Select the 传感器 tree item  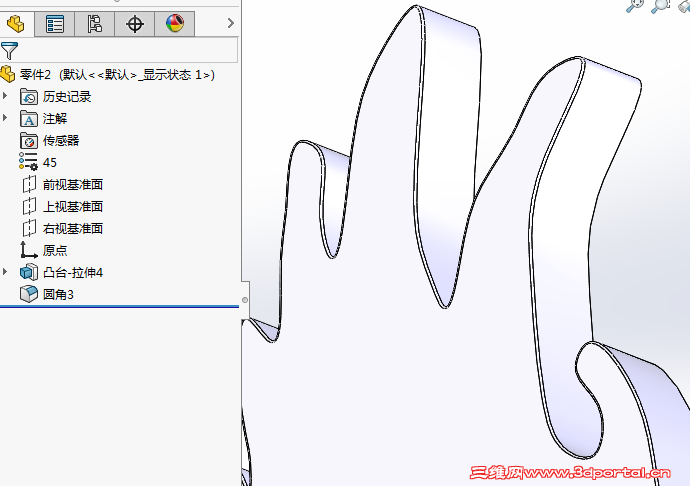click(61, 140)
